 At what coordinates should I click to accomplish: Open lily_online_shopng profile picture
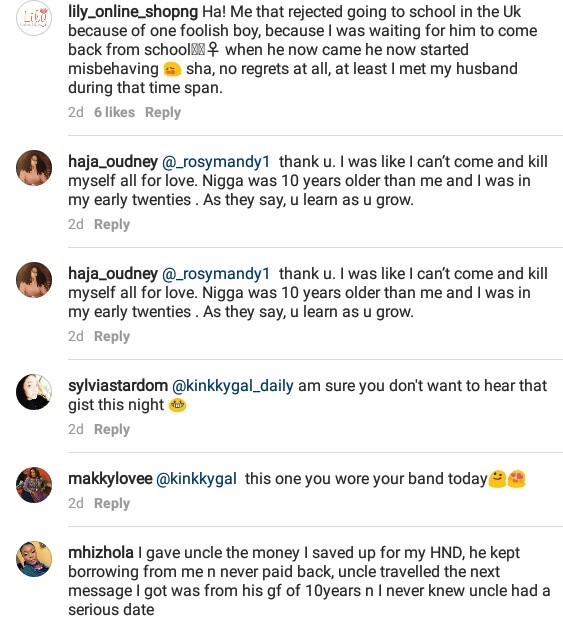34,18
